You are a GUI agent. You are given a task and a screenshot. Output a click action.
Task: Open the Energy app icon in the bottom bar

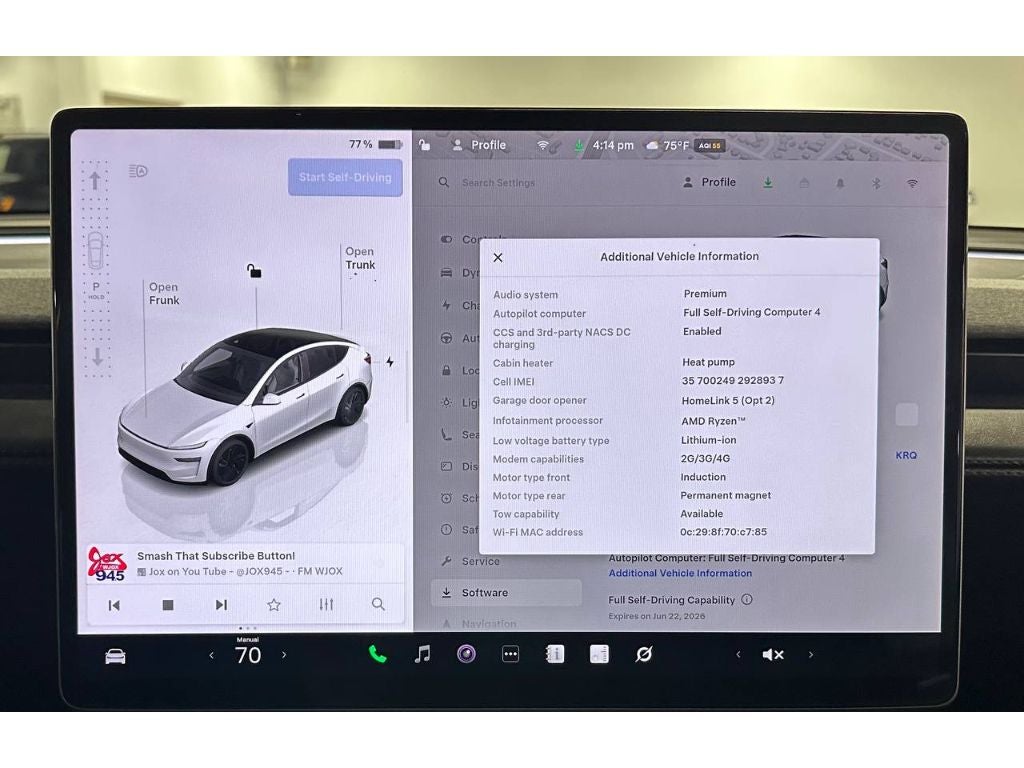coord(599,654)
